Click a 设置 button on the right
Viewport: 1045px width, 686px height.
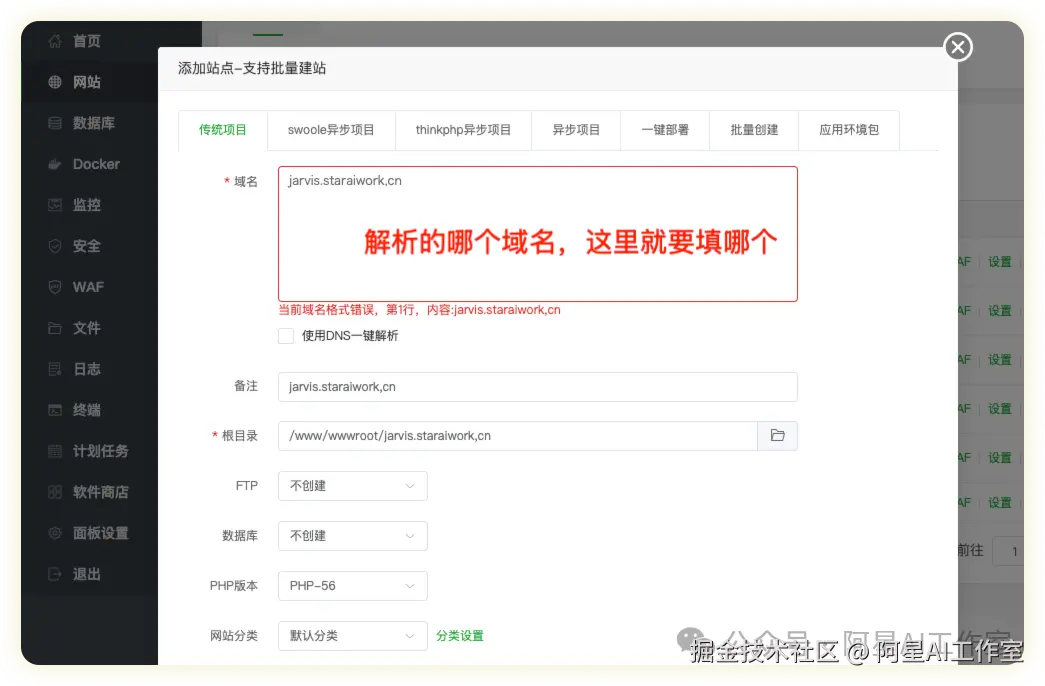point(1000,261)
